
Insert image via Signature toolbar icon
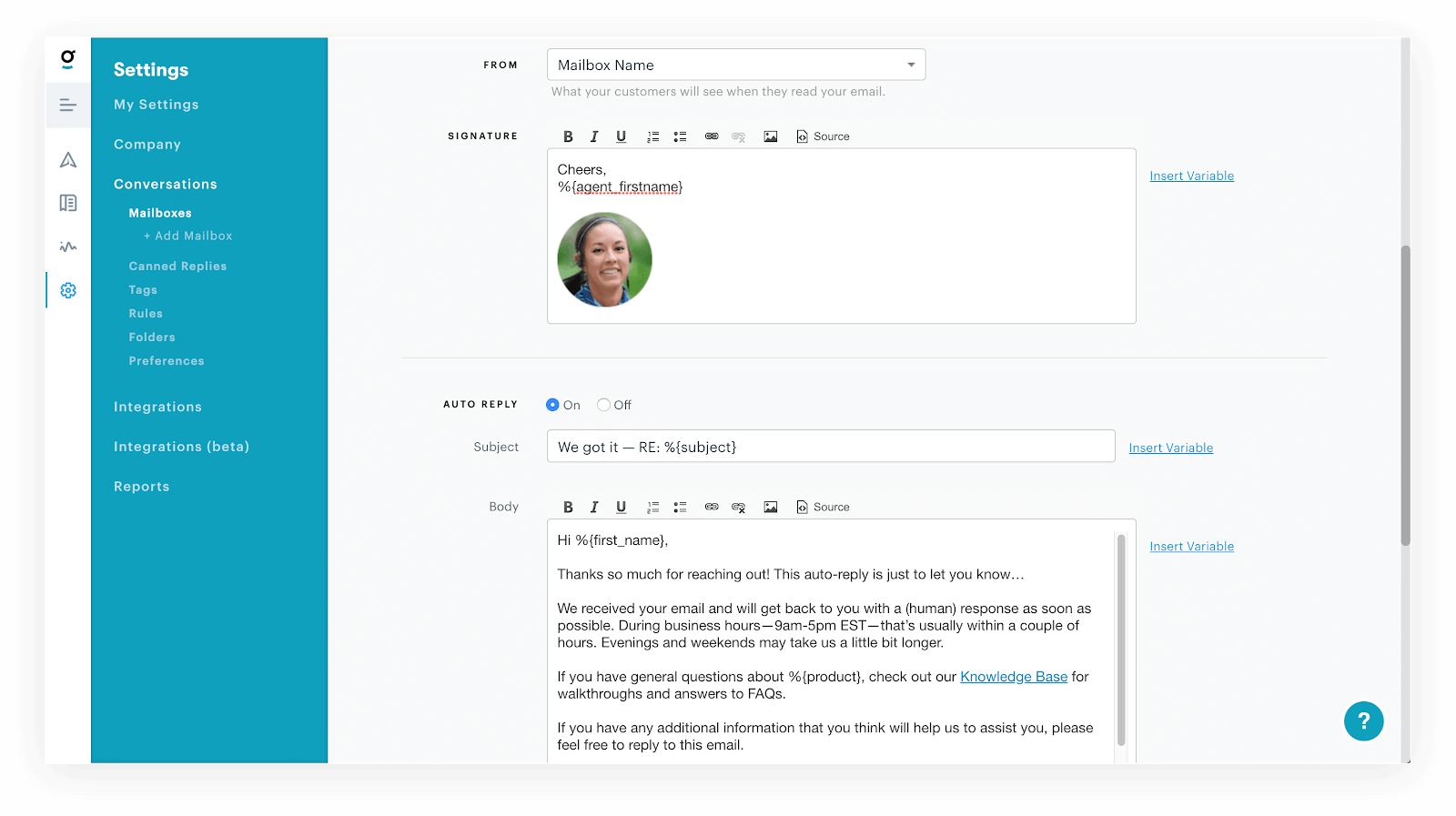click(x=771, y=136)
